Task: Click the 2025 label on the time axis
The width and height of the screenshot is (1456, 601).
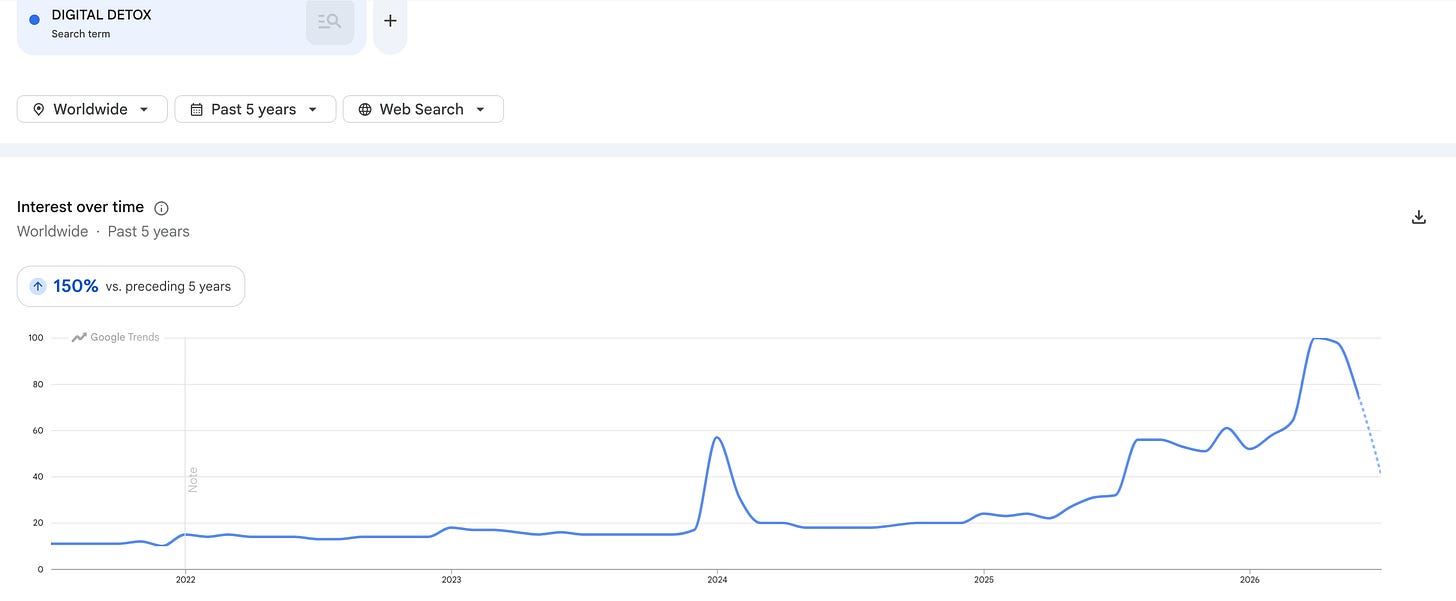Action: (x=983, y=579)
